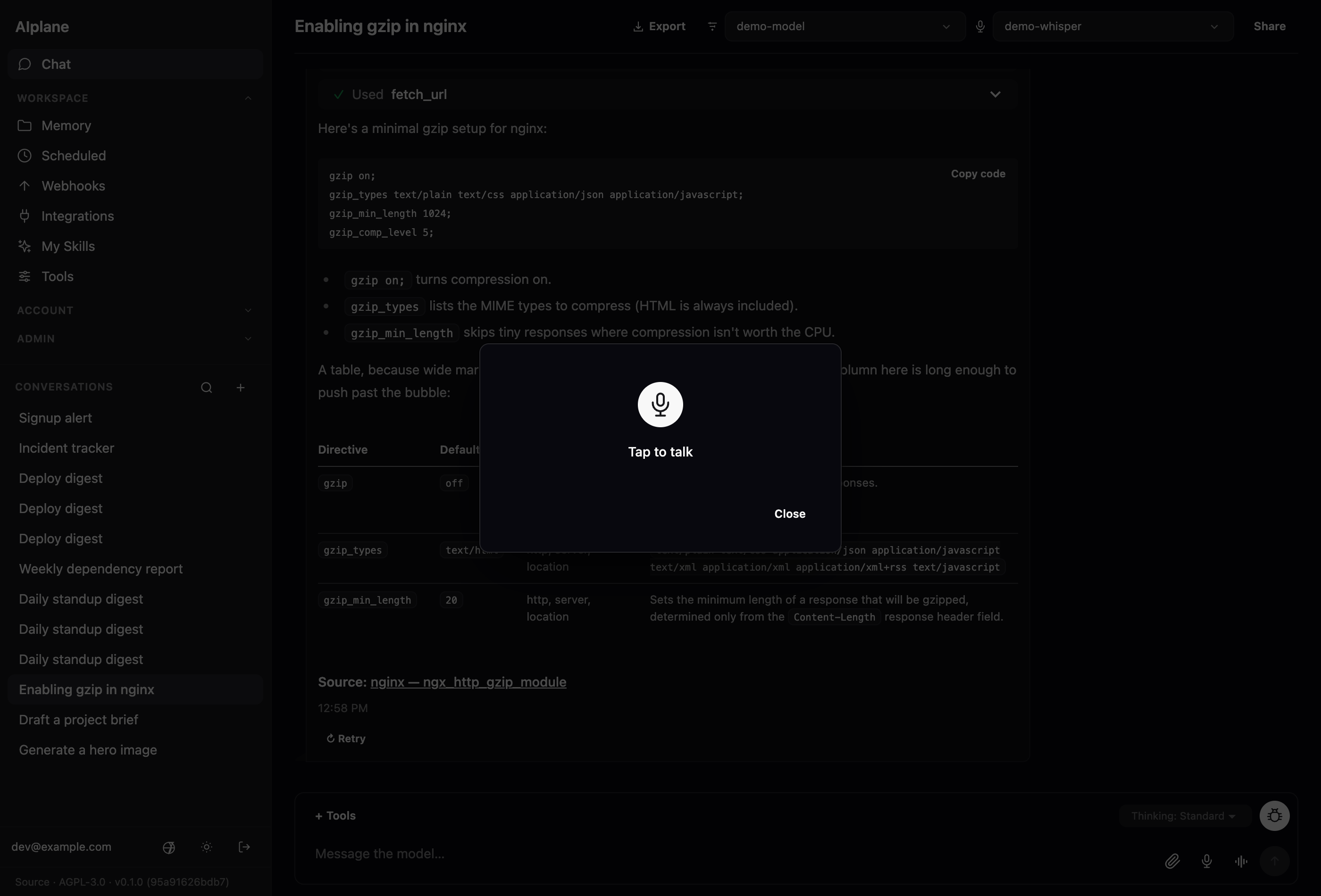Open the Generate a hero image conversation
Image resolution: width=1321 pixels, height=896 pixels.
[135, 750]
